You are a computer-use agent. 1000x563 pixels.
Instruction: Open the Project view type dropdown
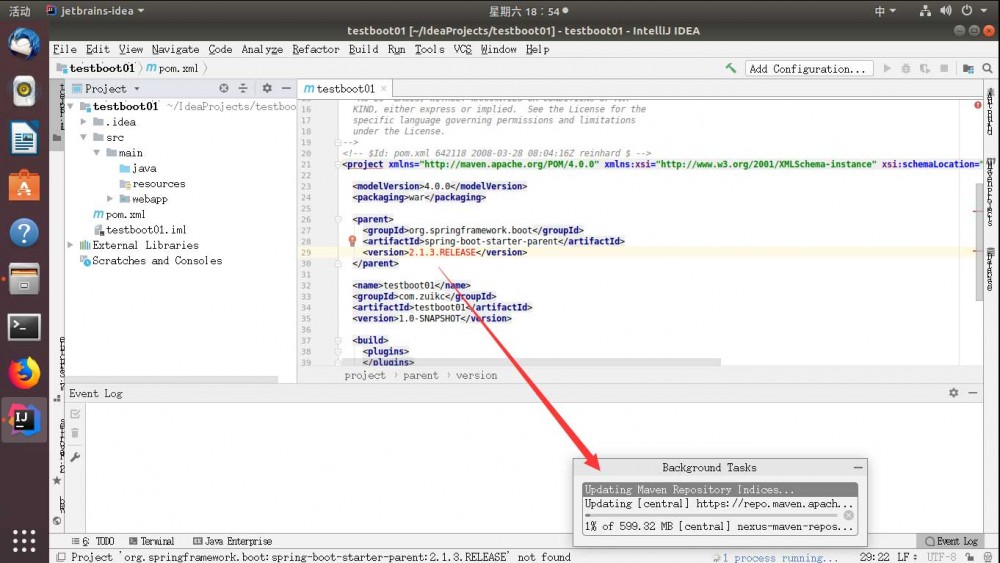pos(137,89)
